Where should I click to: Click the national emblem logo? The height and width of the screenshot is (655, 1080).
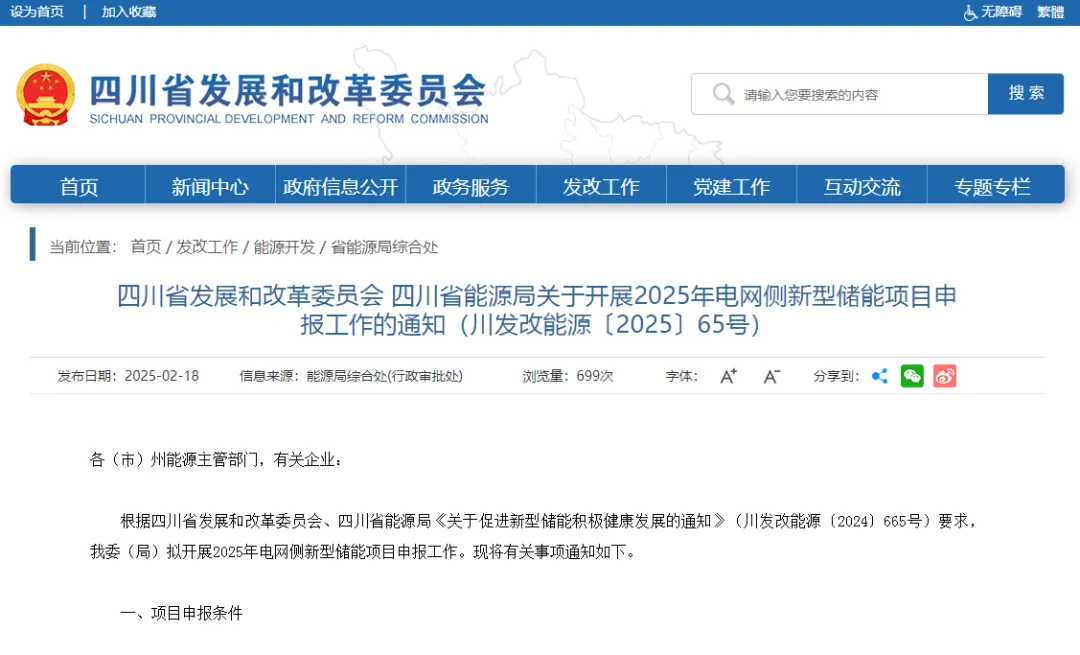click(45, 95)
